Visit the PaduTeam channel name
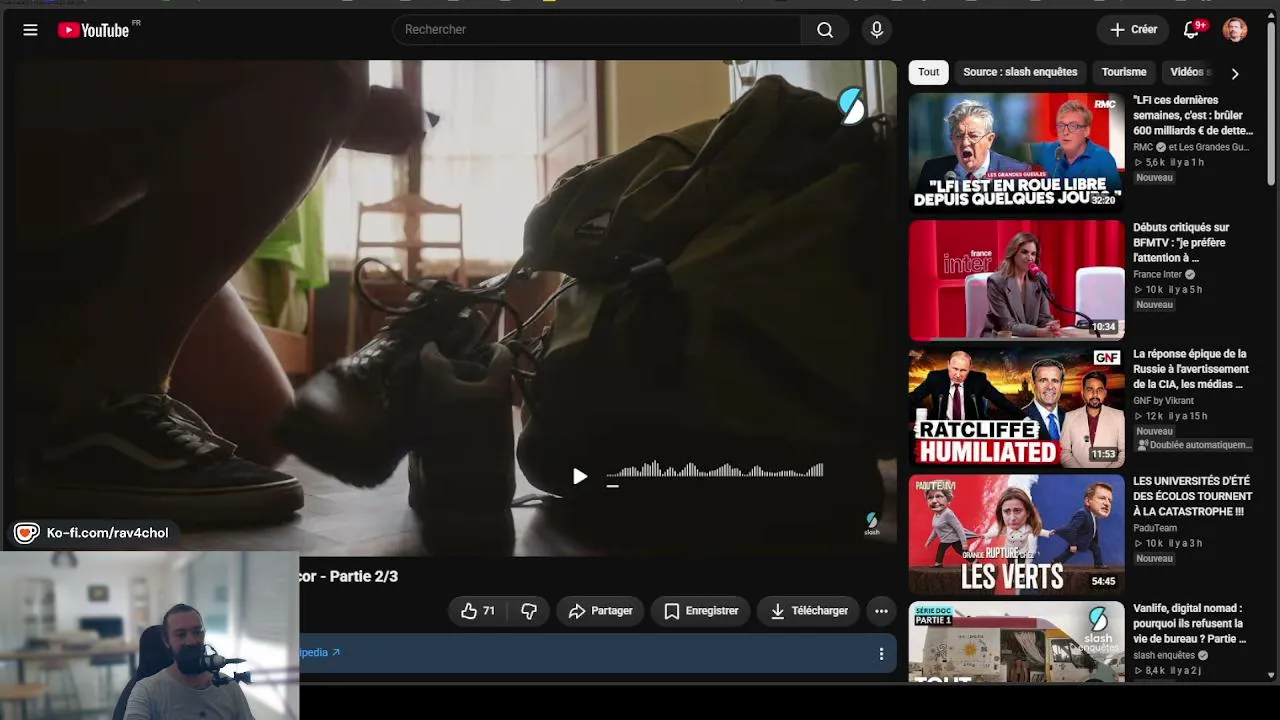The image size is (1280, 720). (x=1155, y=528)
